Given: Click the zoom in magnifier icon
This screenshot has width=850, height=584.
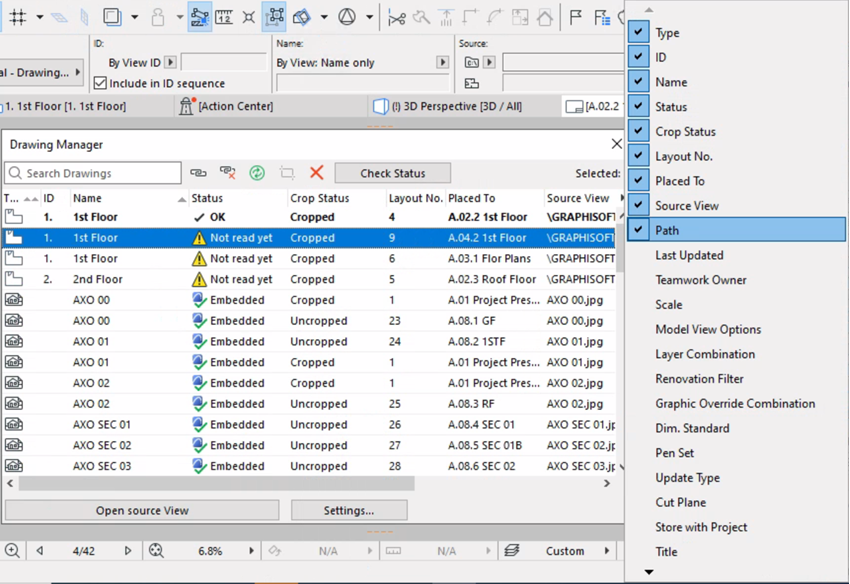Looking at the screenshot, I should click(12, 550).
